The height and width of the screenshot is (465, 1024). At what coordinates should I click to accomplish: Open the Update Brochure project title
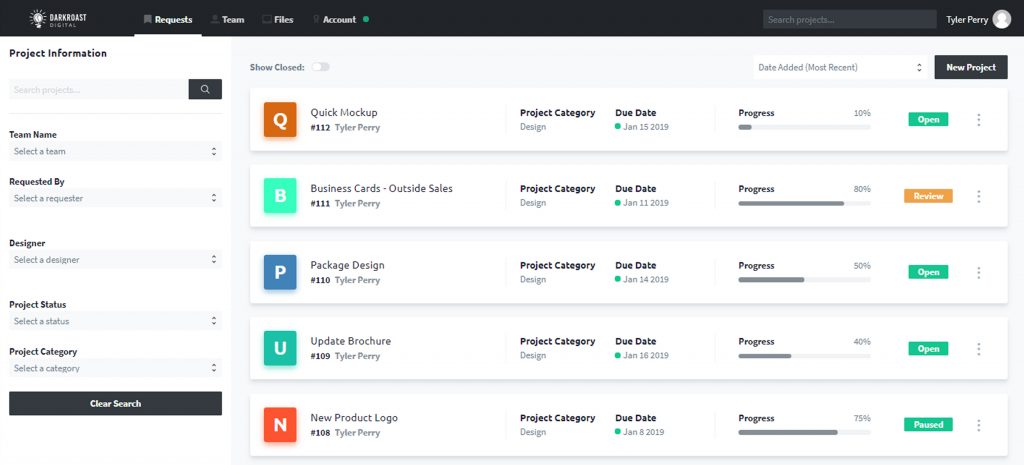pos(351,341)
